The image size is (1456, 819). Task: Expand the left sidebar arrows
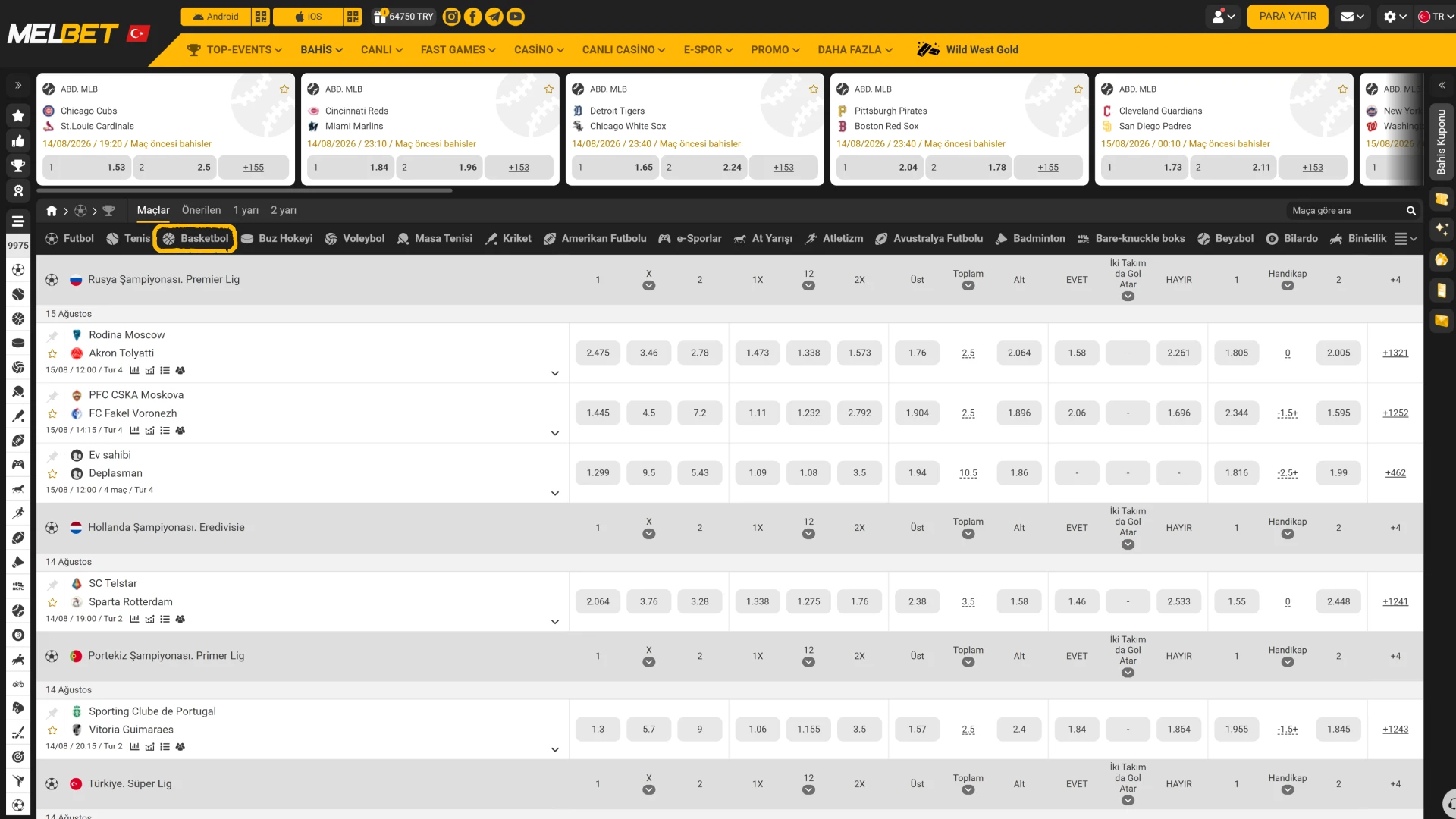pos(18,86)
